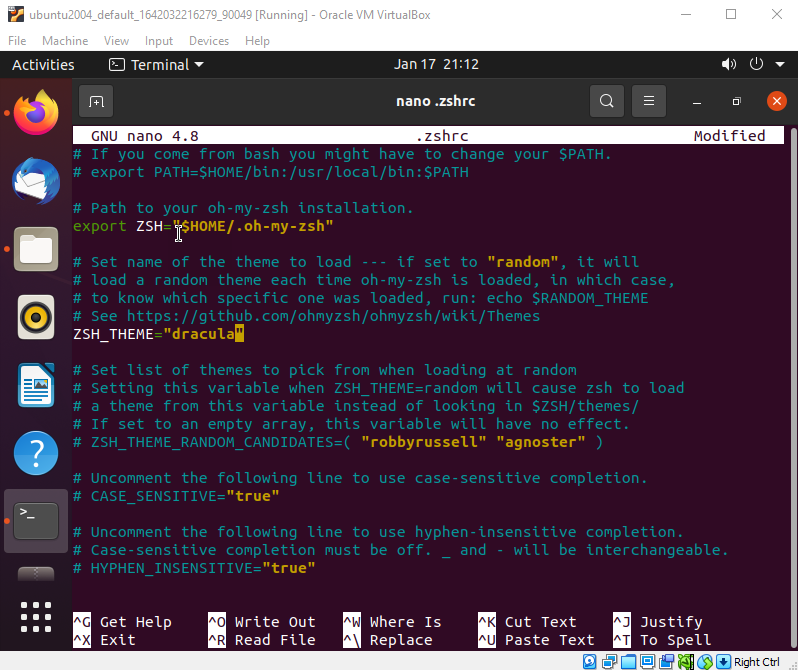Click the terminal icon in the dock

click(37, 521)
